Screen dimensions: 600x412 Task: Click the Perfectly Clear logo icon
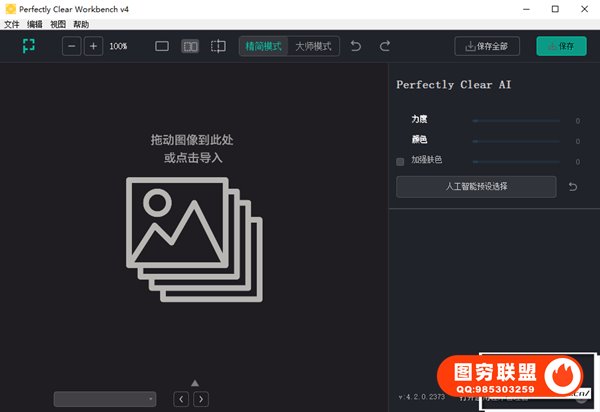28,46
